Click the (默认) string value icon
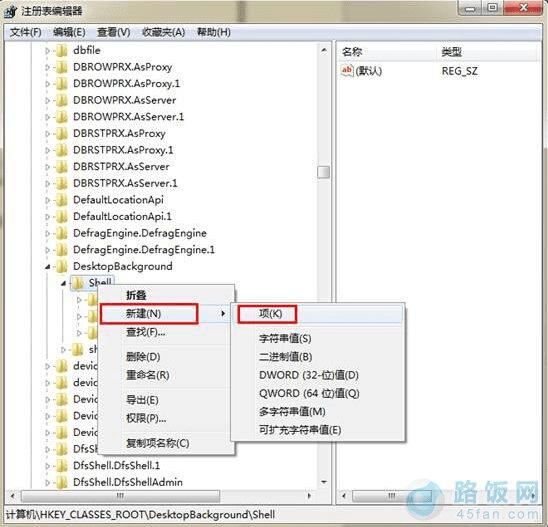The image size is (548, 527). click(347, 71)
